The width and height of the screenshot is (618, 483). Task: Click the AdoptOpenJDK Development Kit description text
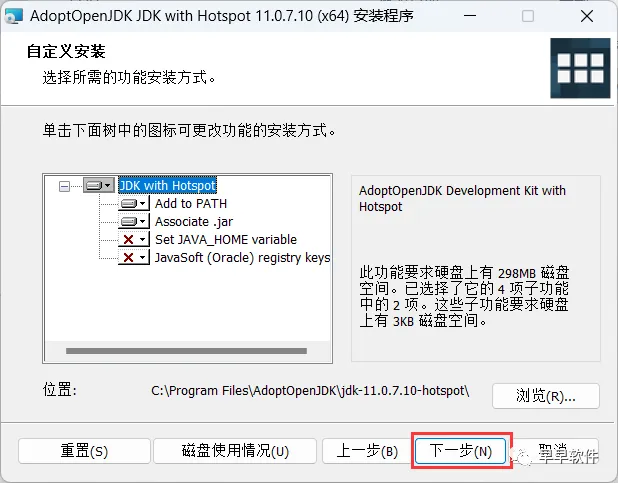tap(462, 199)
